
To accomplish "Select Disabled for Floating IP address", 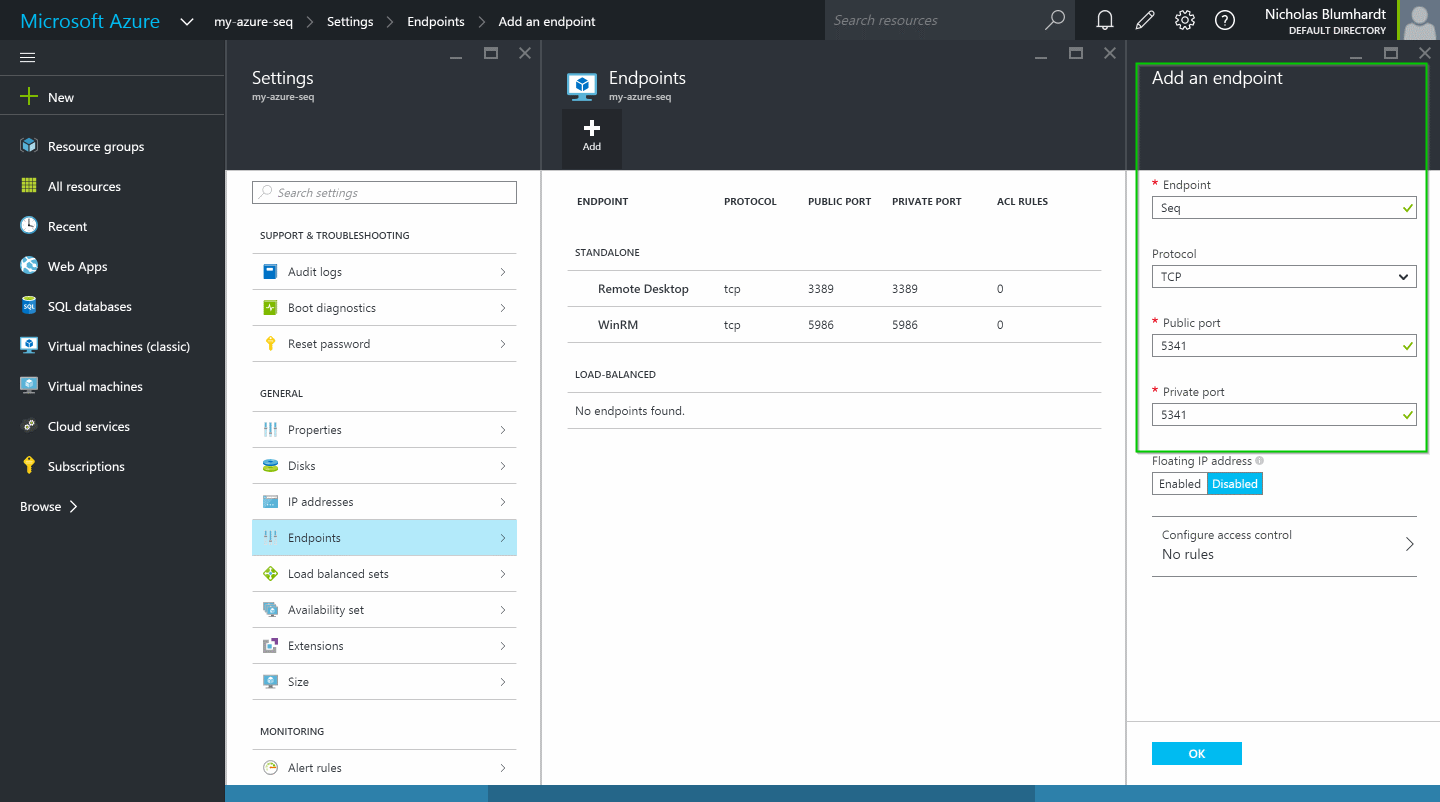I will click(1235, 484).
